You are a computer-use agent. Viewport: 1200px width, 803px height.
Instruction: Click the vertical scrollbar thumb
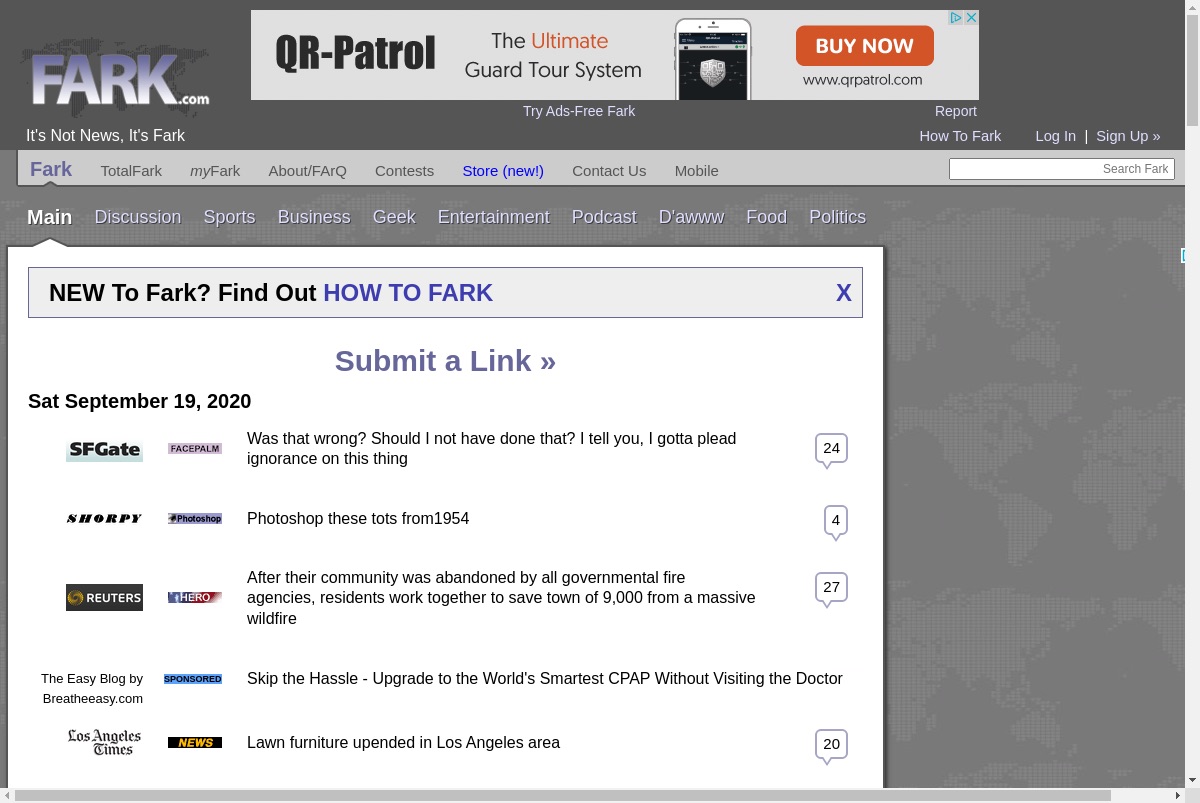click(x=1192, y=70)
